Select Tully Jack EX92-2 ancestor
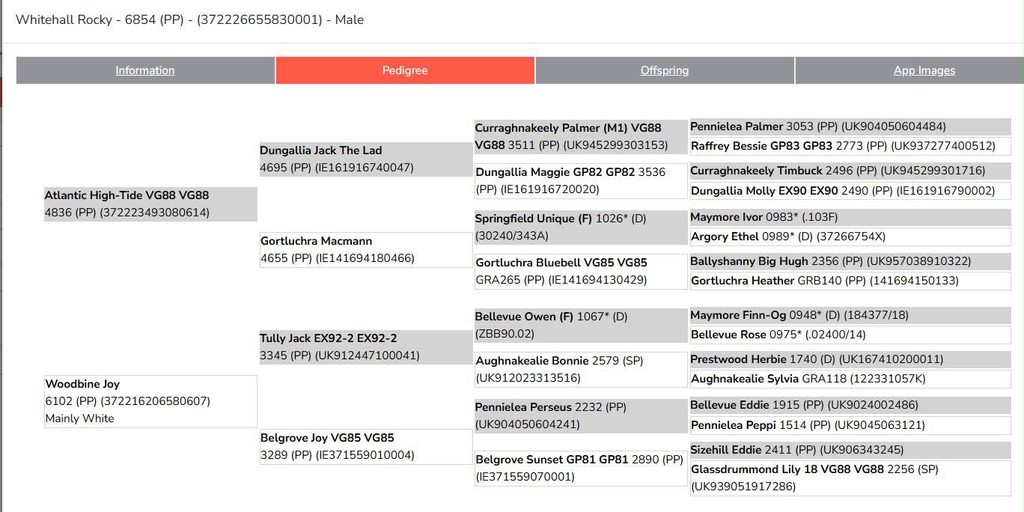 366,347
